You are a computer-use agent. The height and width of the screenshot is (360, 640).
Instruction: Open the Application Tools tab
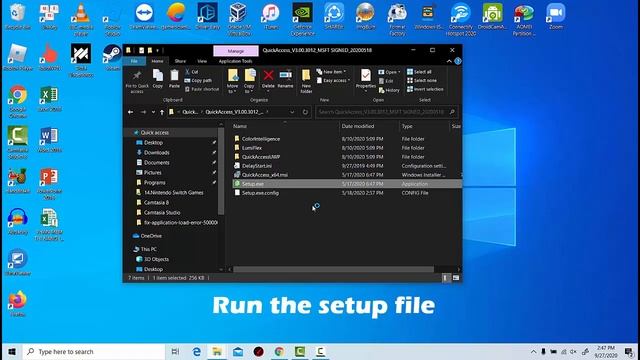pos(236,61)
